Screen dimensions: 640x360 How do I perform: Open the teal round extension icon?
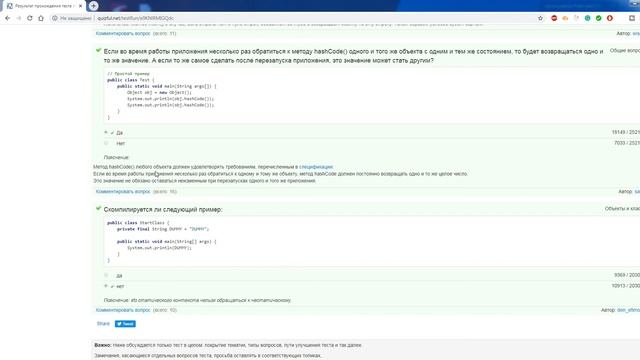587,18
